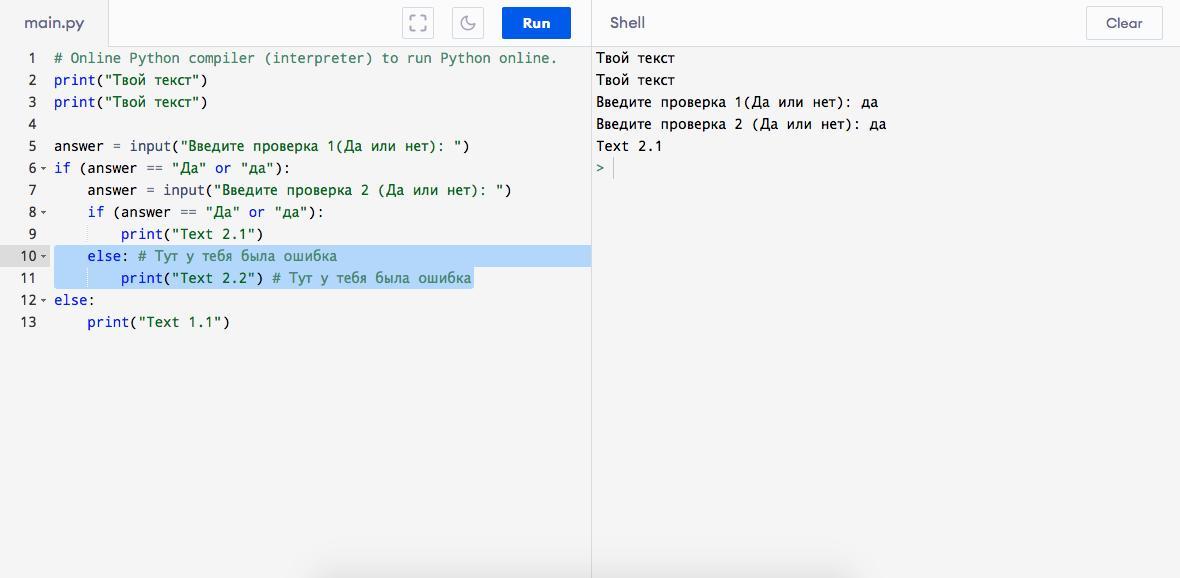The height and width of the screenshot is (578, 1180).
Task: Fold the else block at line 10
Action: [44, 257]
